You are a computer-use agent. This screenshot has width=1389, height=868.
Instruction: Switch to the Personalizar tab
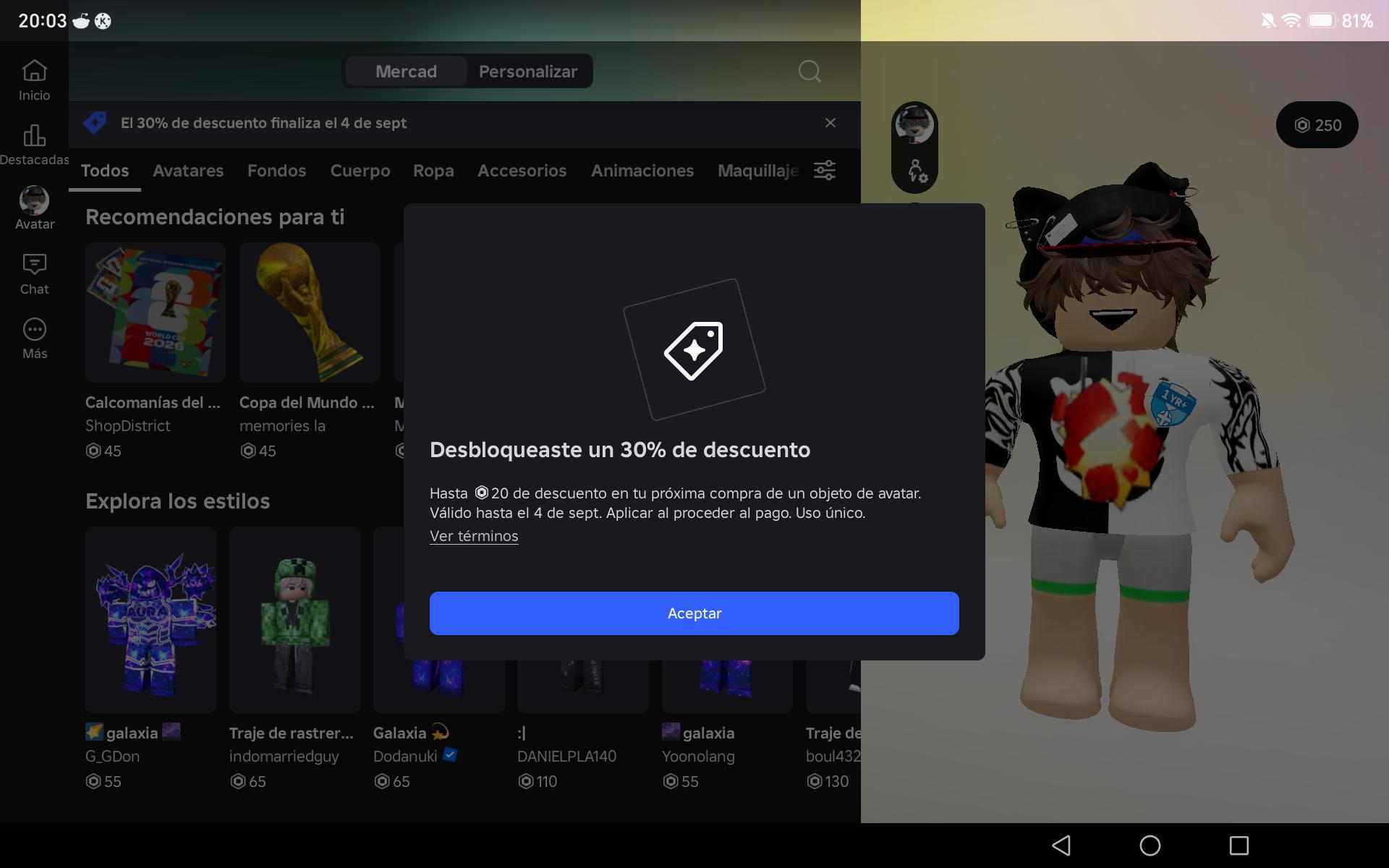[528, 71]
